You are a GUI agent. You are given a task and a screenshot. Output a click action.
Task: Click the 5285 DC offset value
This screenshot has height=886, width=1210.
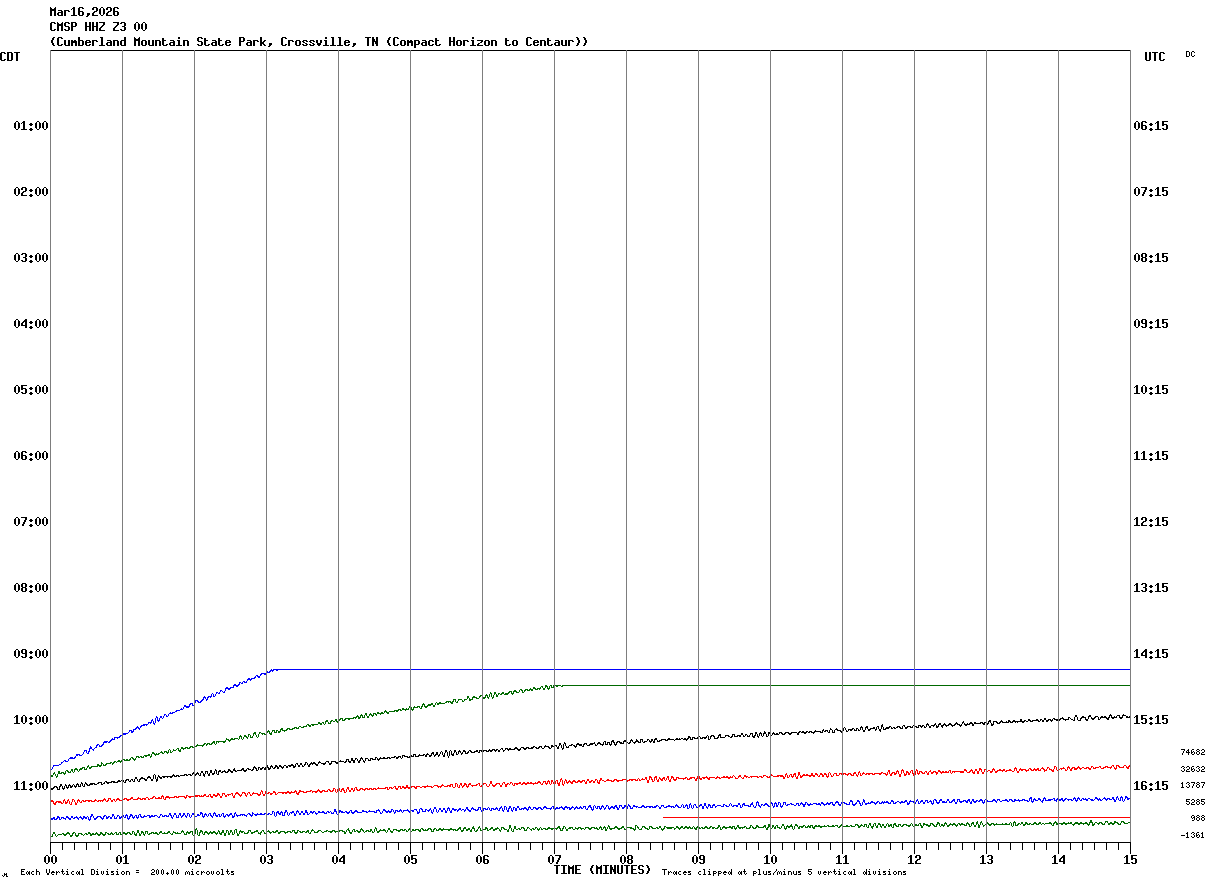click(1195, 802)
